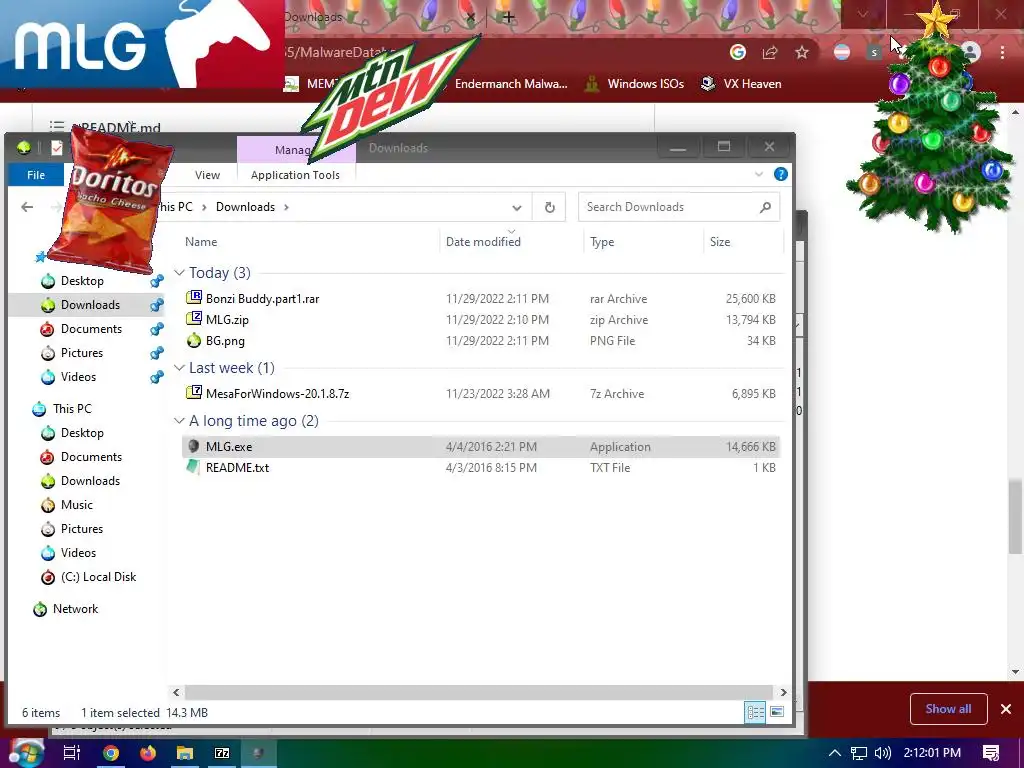1024x768 pixels.
Task: Open the Windows Start button
Action: [x=25, y=753]
